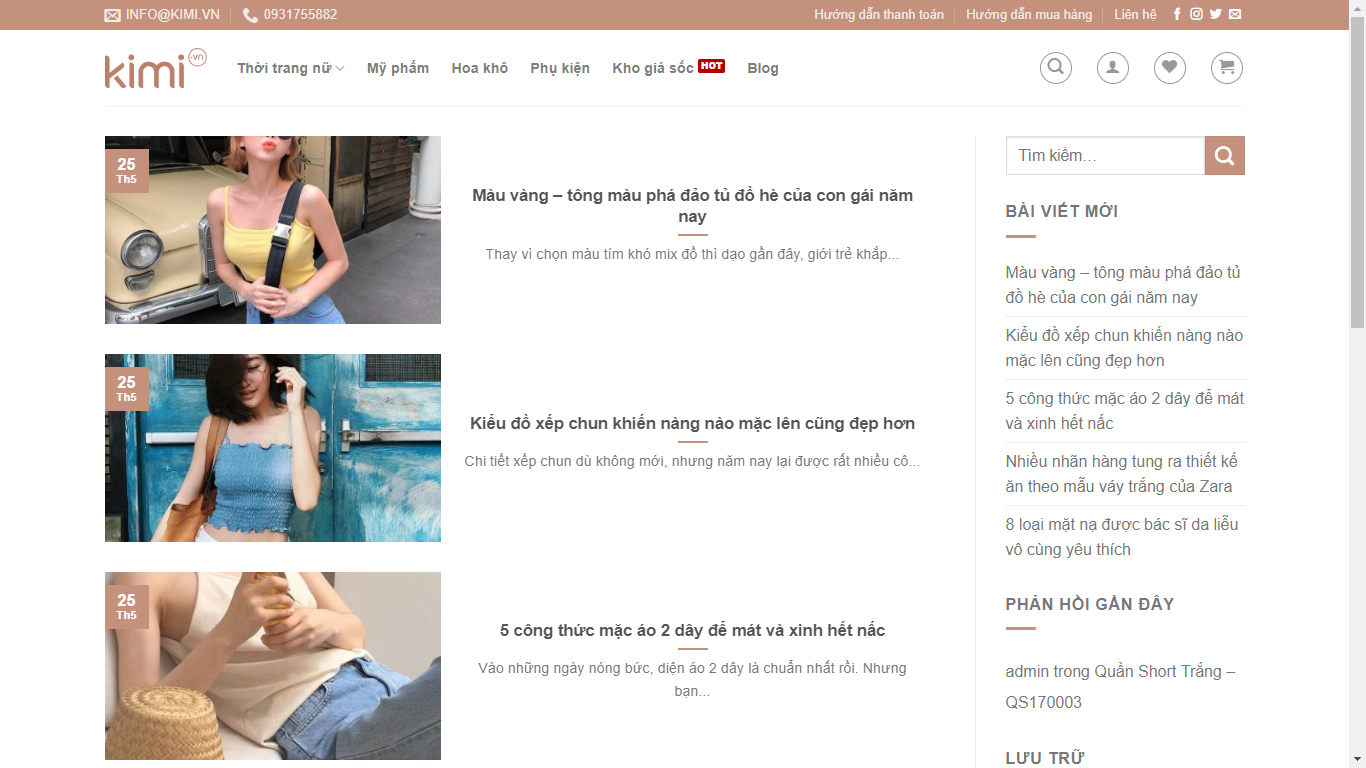Expand the Thời trang nữ dropdown
Image resolution: width=1366 pixels, height=768 pixels.
pos(290,68)
